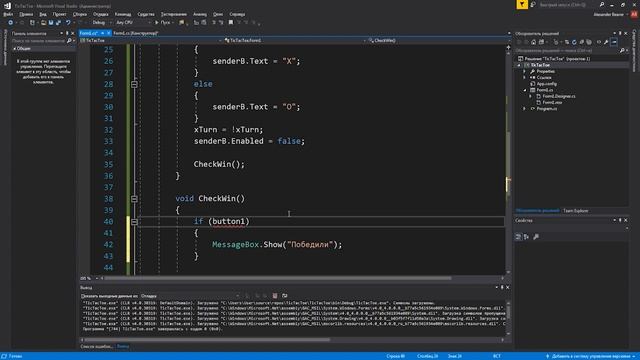Image resolution: width=640 pixels, height=360 pixels.
Task: Open the output source Отладка dropdown
Action: pos(190,296)
